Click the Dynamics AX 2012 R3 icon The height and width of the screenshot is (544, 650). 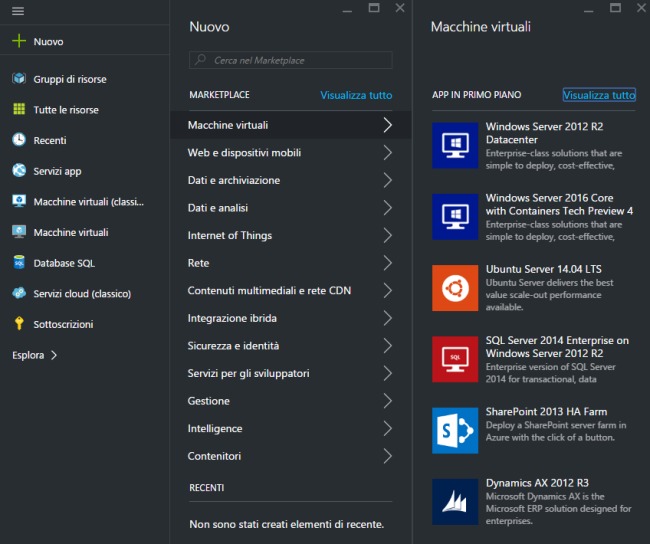pyautogui.click(x=455, y=502)
